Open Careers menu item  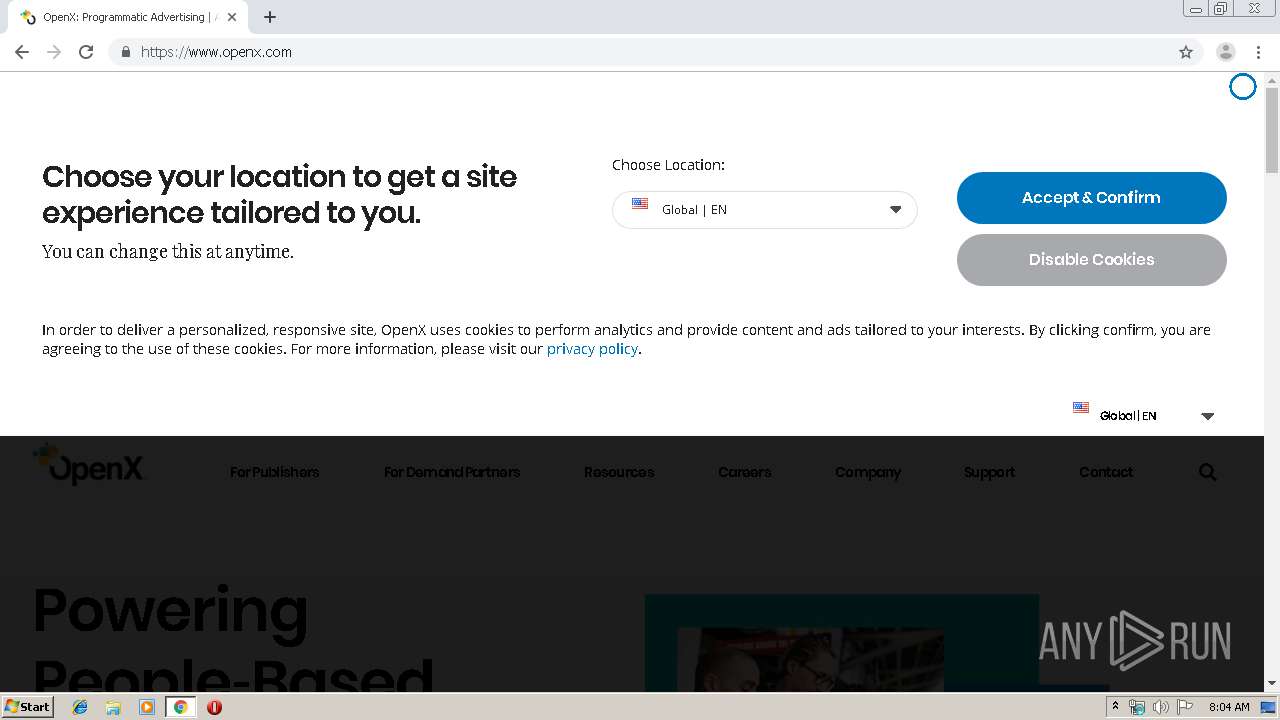coord(745,472)
